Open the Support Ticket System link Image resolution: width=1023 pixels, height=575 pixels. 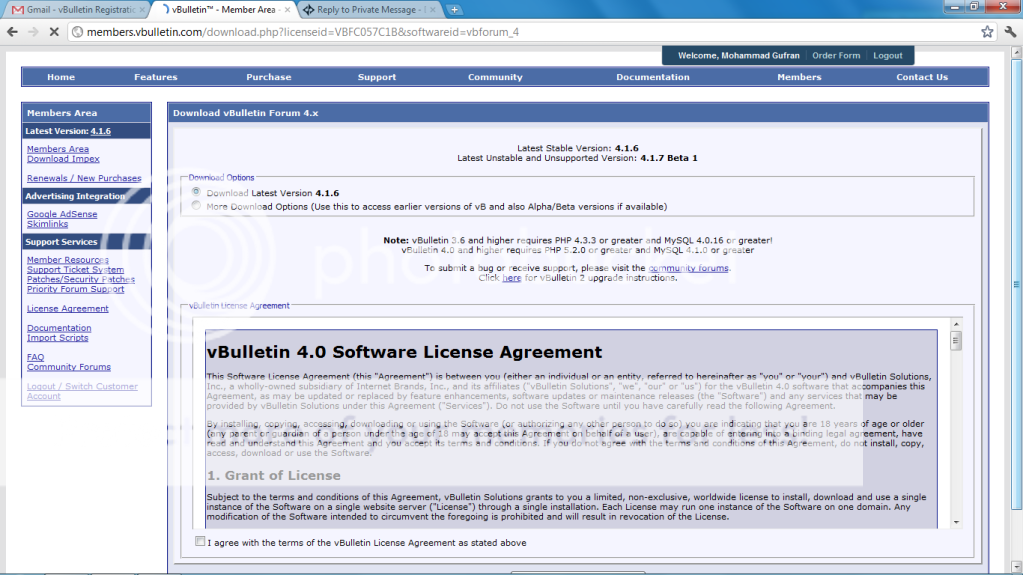pos(75,270)
